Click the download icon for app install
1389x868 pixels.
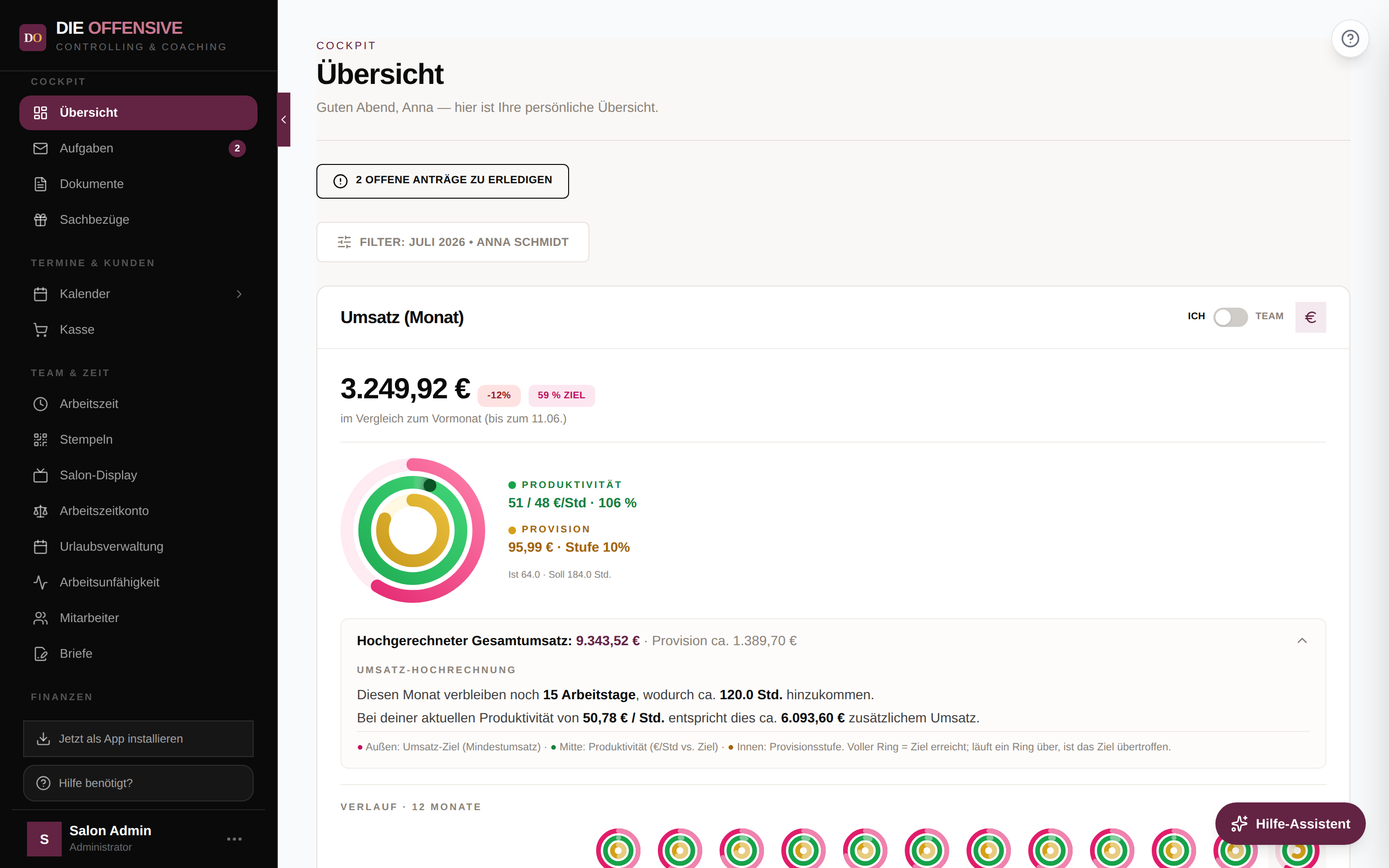tap(43, 739)
